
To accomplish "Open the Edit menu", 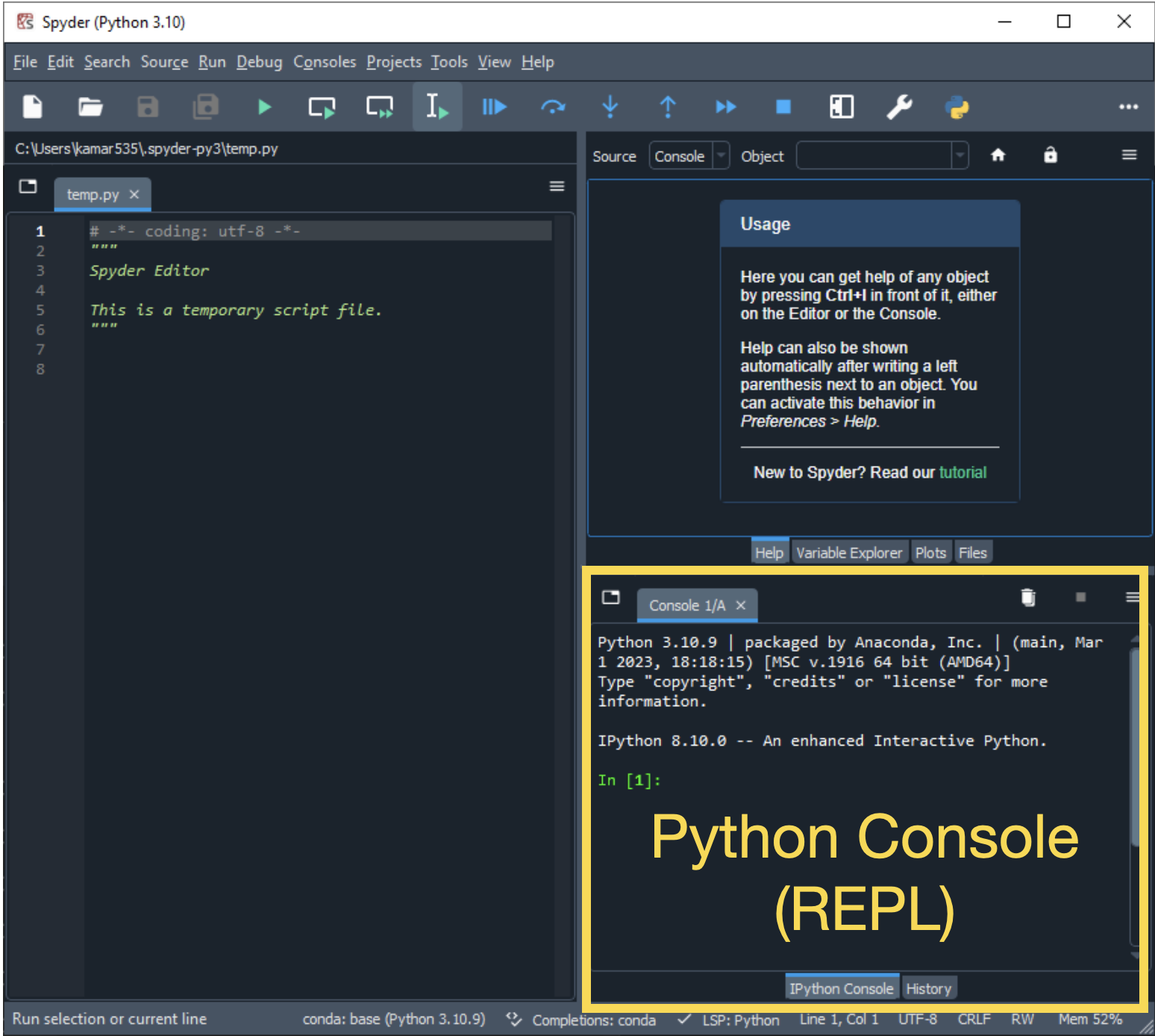I will click(x=60, y=62).
